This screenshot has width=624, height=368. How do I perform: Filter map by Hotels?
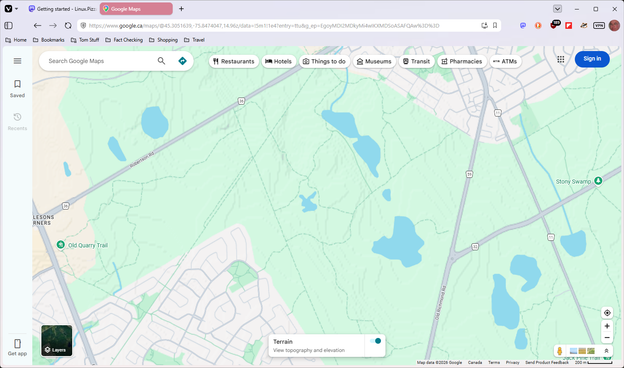point(278,61)
